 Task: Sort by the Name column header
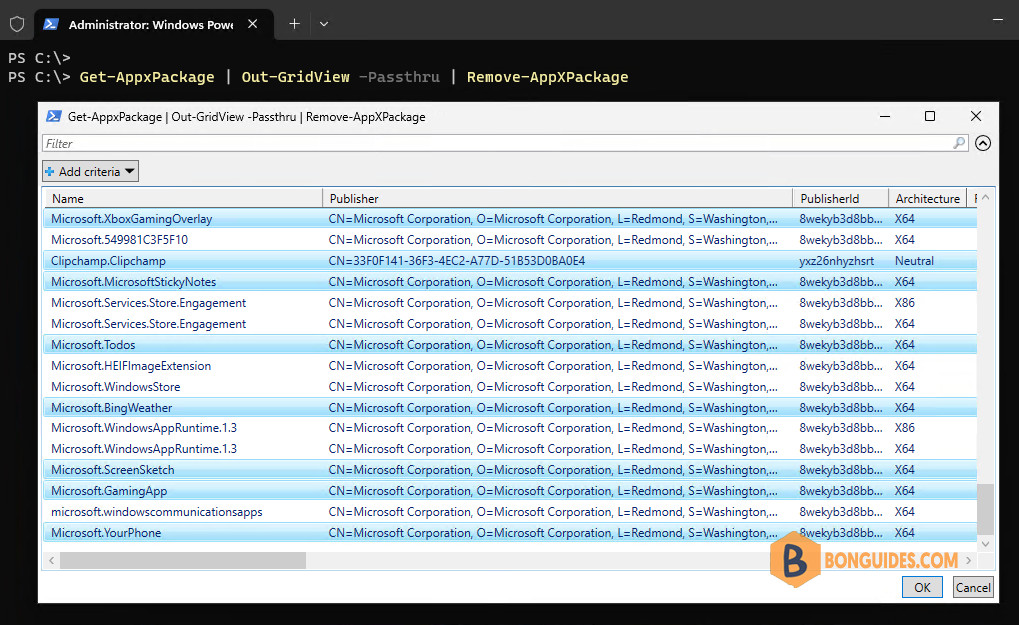click(x=182, y=198)
